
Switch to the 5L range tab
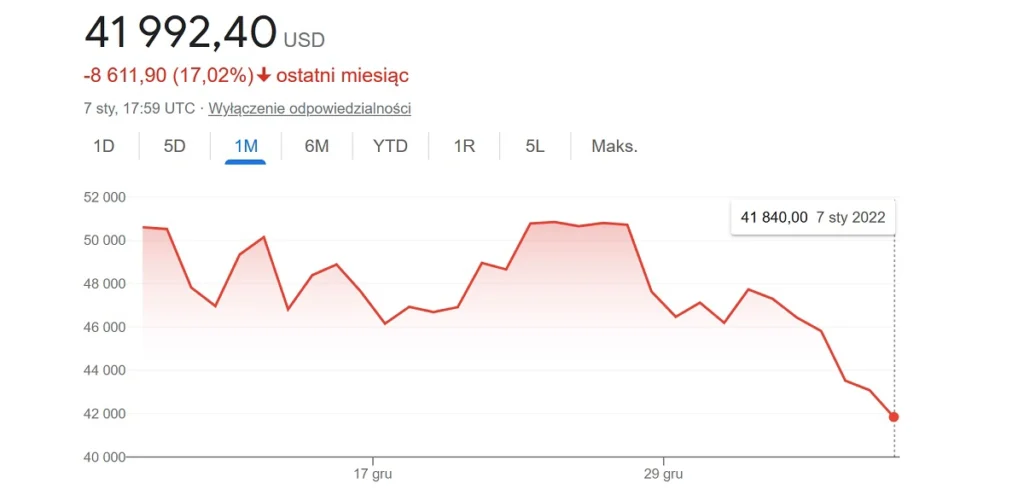coord(535,146)
